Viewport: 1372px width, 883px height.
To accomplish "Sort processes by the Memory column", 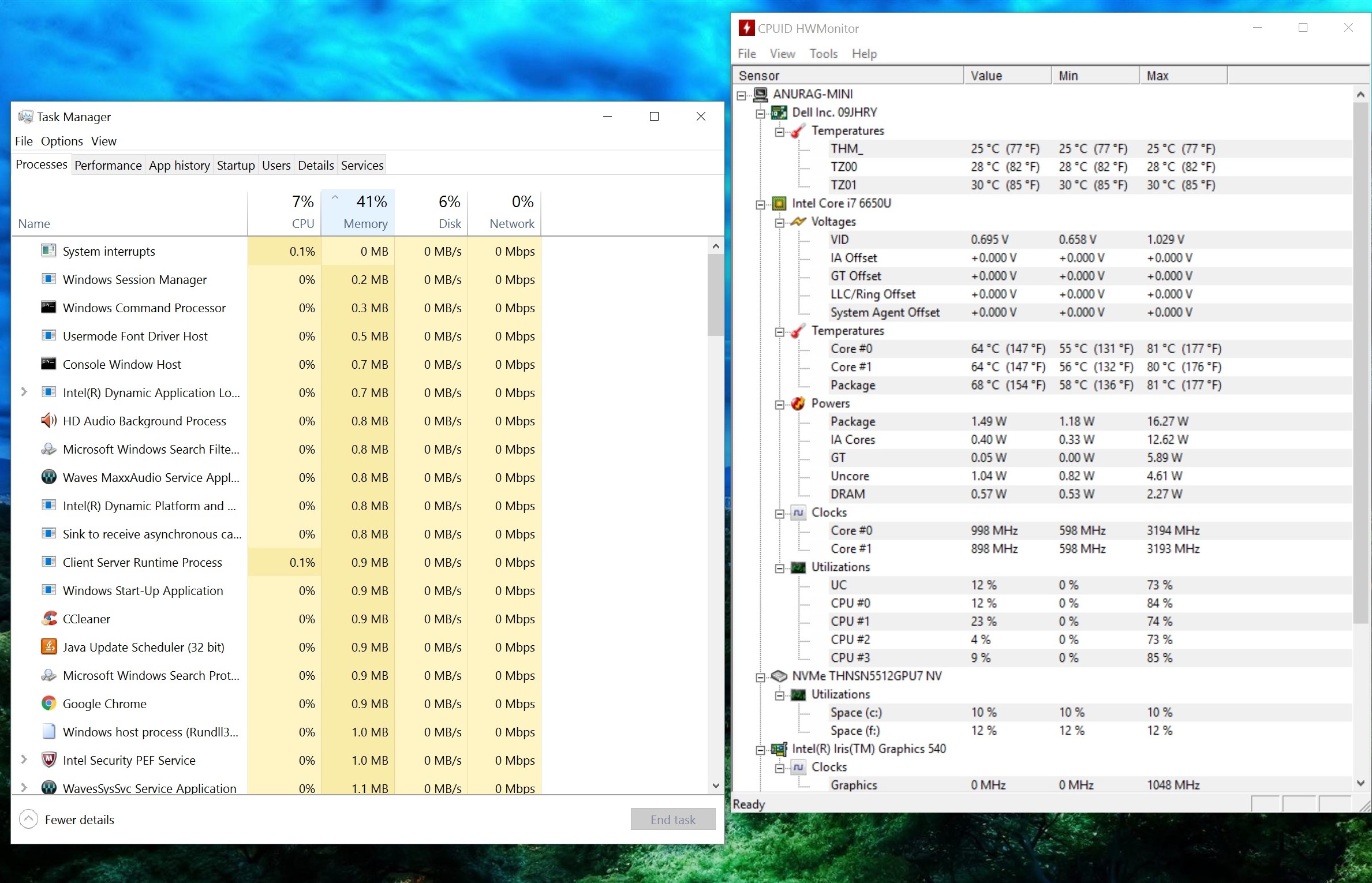I will click(358, 212).
